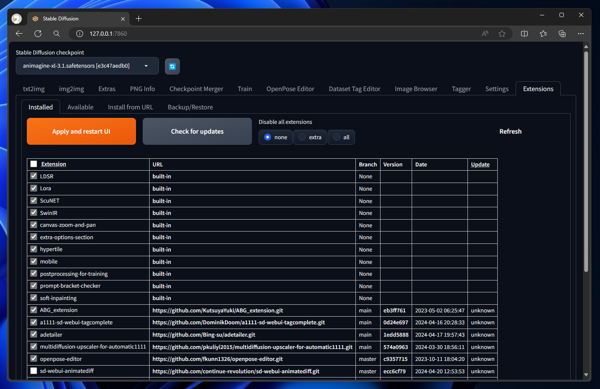Uncheck the openpose-editor extension checkbox
Screen dimensions: 600x389
click(34, 358)
